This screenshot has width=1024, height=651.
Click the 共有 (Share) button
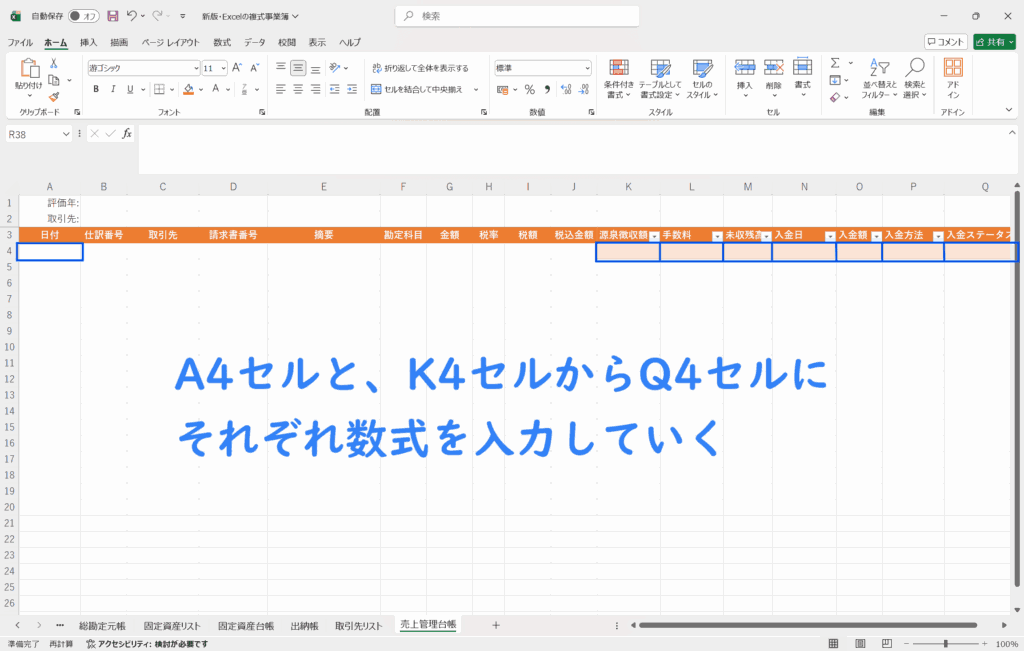pyautogui.click(x=993, y=42)
